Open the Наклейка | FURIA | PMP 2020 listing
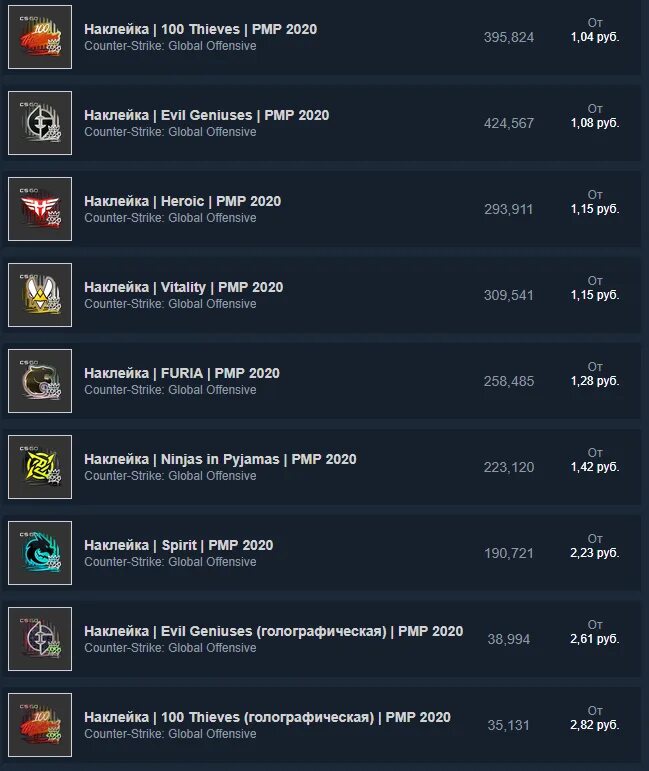This screenshot has height=771, width=649. click(182, 374)
